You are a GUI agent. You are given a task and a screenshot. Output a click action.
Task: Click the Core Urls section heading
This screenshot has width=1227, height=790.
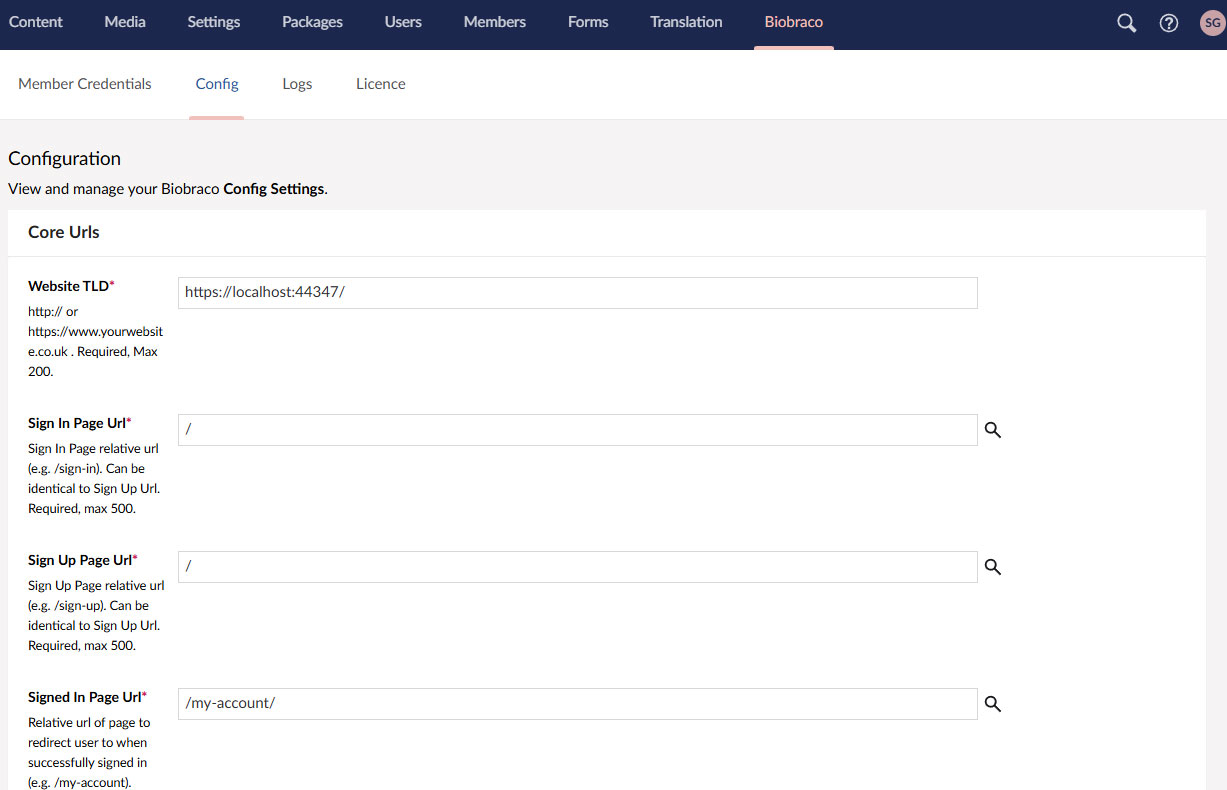pos(64,232)
